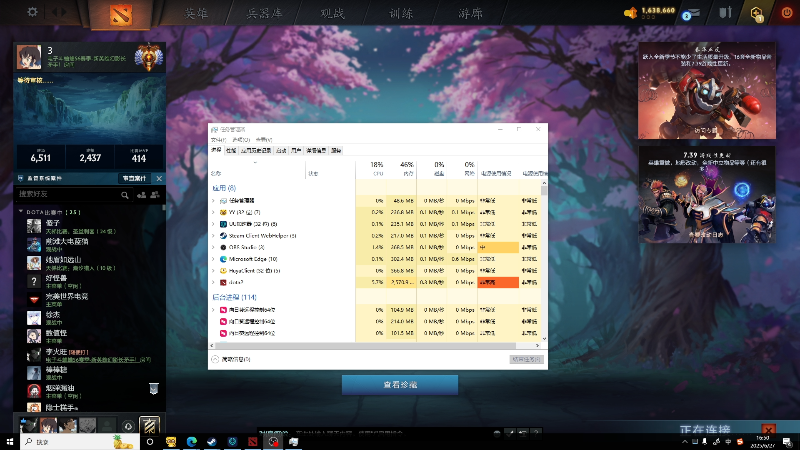This screenshot has width=800, height=450.
Task: Collapse the DOTA比赛中 friends group
Action: pyautogui.click(x=21, y=211)
